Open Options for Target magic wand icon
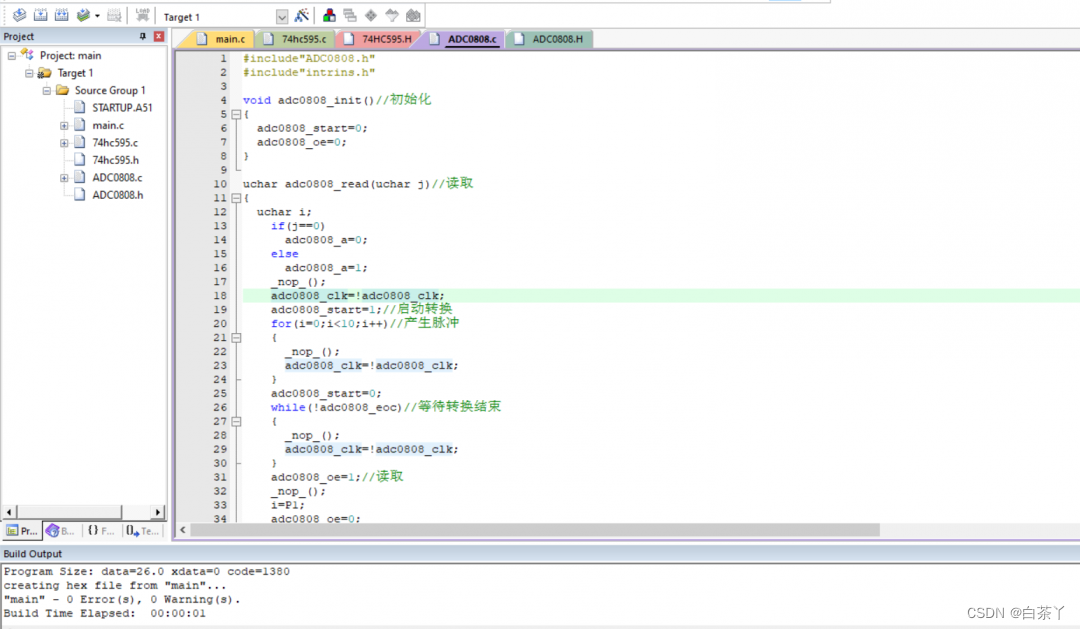Screen dimensions: 1080x629 (302, 16)
